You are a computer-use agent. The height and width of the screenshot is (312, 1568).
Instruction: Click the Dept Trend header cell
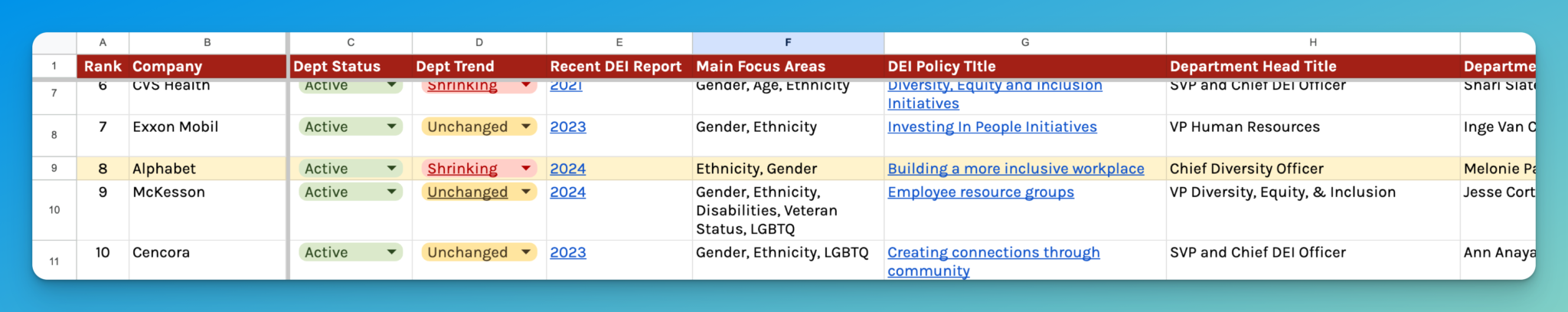coord(479,67)
